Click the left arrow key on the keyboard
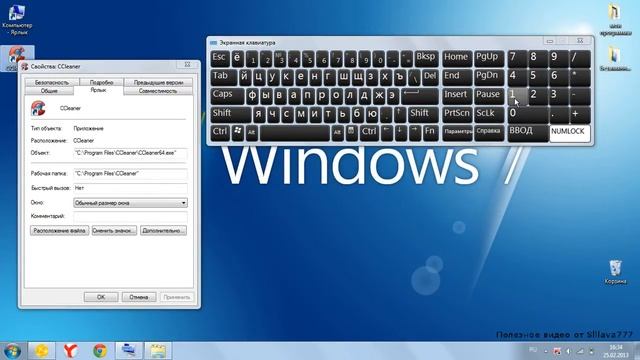Viewport: 640px width, 360px height. click(x=387, y=133)
